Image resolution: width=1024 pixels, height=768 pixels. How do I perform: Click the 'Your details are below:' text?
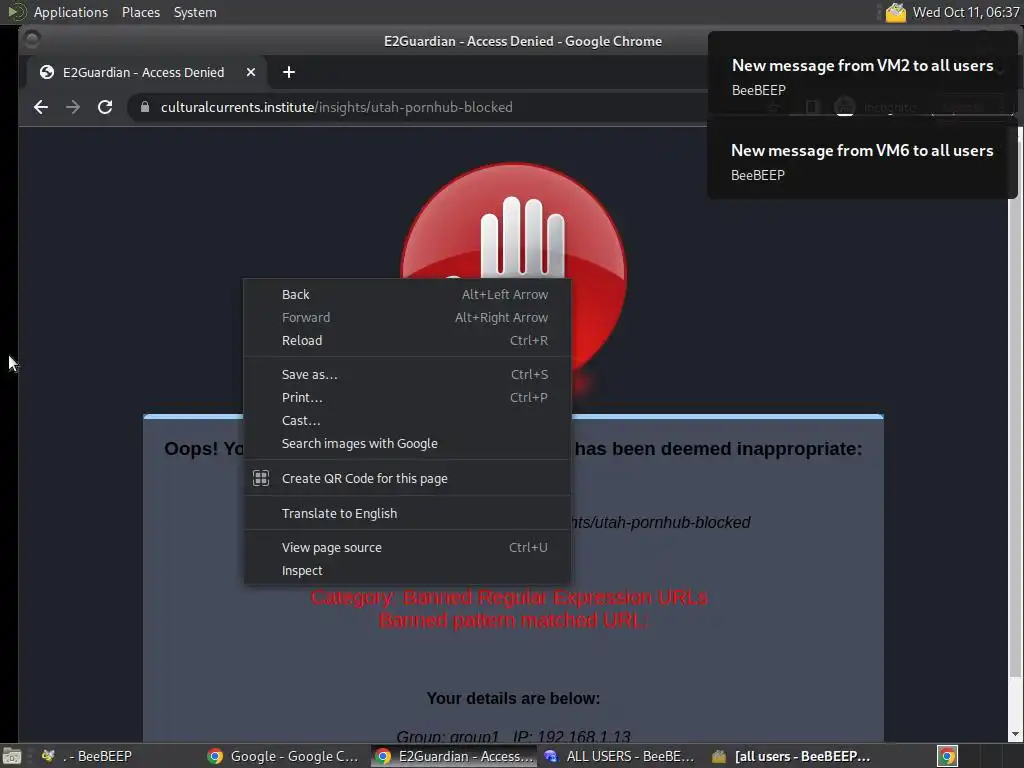(x=513, y=698)
